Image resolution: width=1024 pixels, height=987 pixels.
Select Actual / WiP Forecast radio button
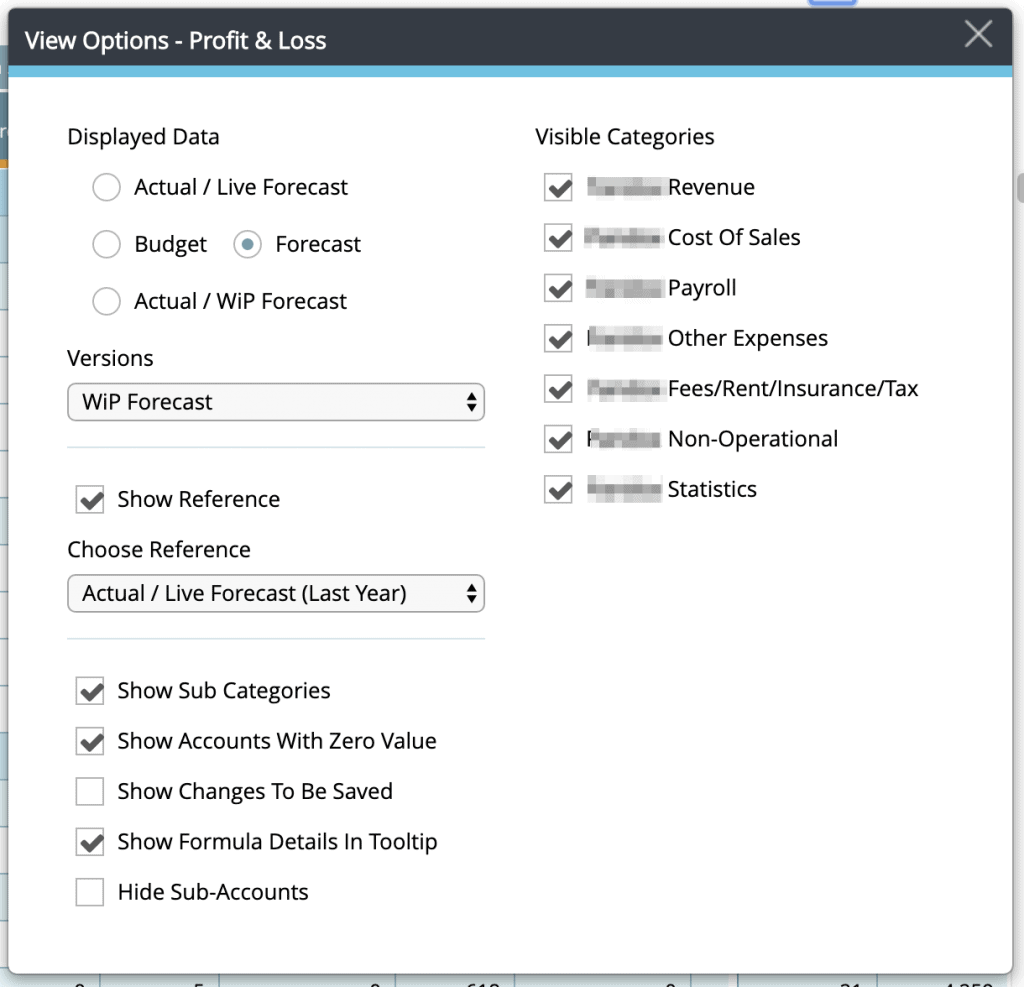point(107,302)
